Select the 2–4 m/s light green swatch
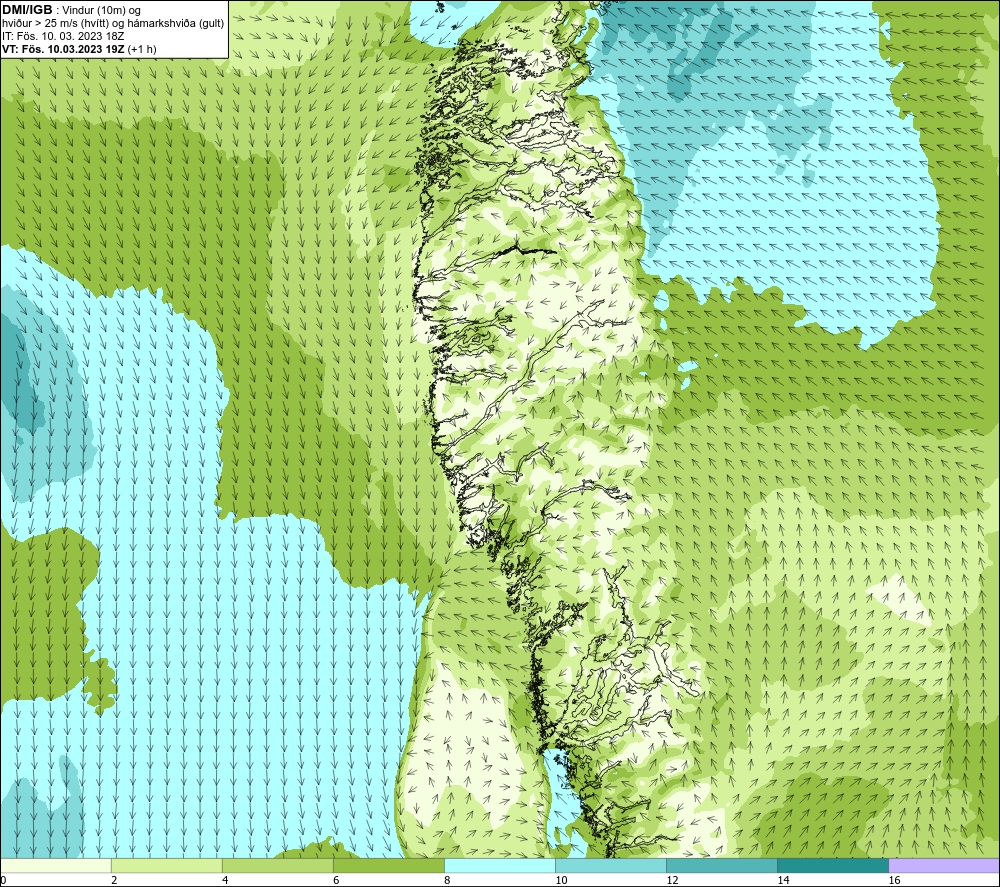This screenshot has width=1000, height=887. point(166,866)
